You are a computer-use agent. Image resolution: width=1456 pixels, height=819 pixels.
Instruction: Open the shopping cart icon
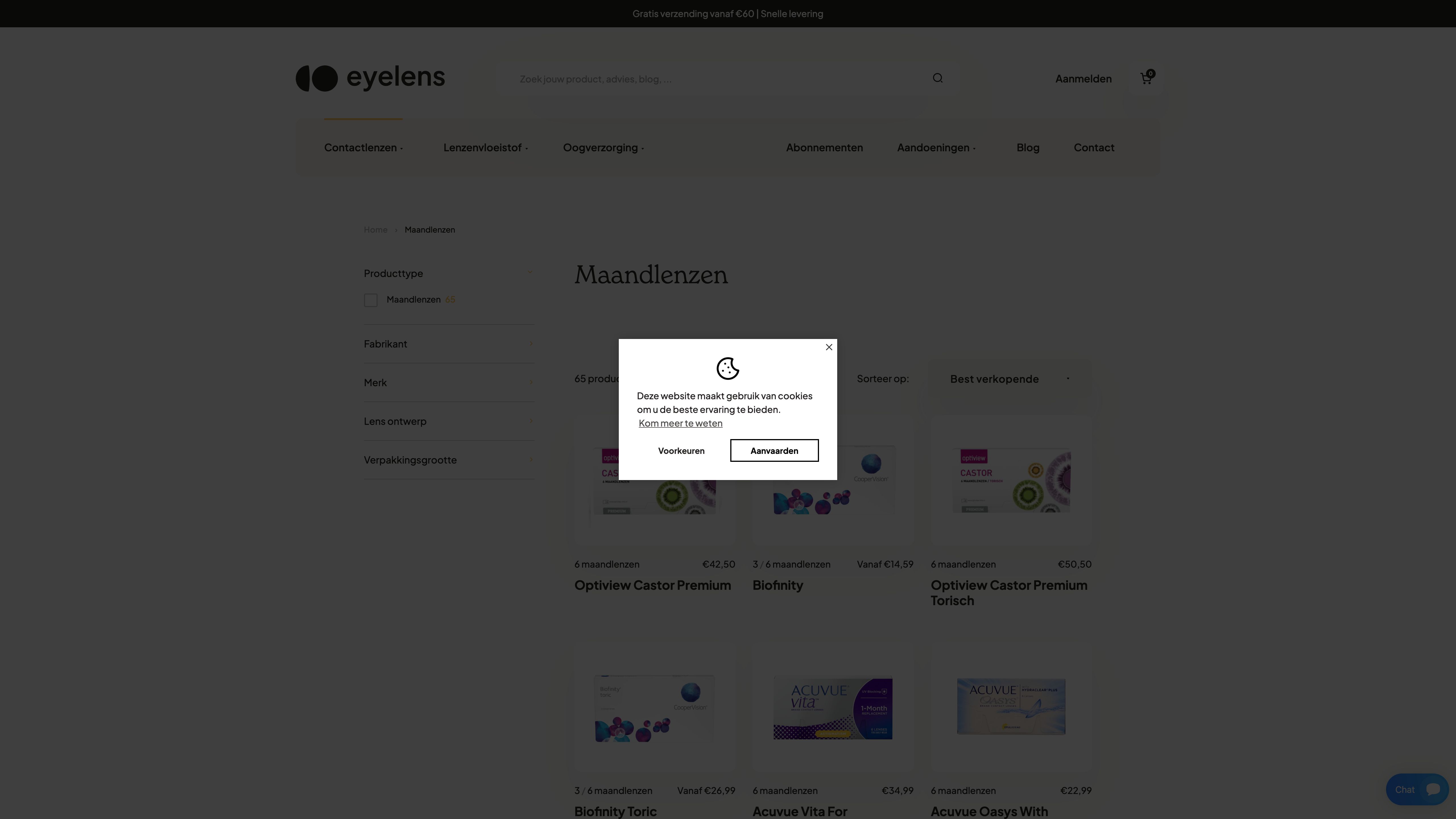(x=1146, y=78)
